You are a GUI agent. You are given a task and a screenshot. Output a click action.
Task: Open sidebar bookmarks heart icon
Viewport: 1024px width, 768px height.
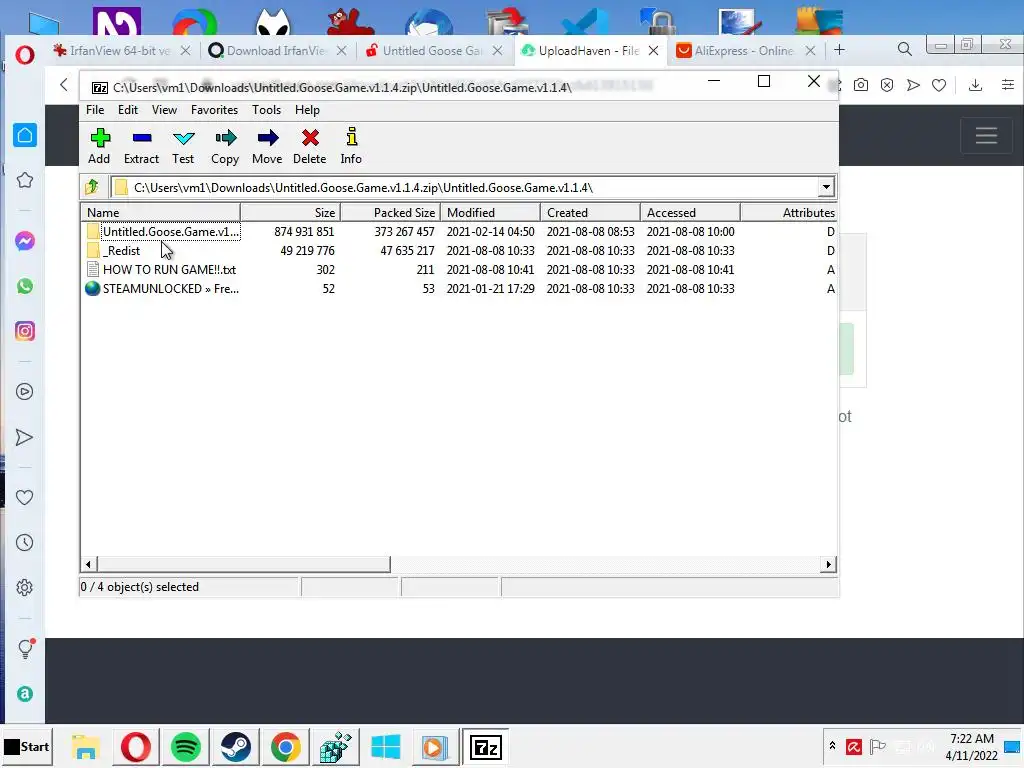[25, 498]
